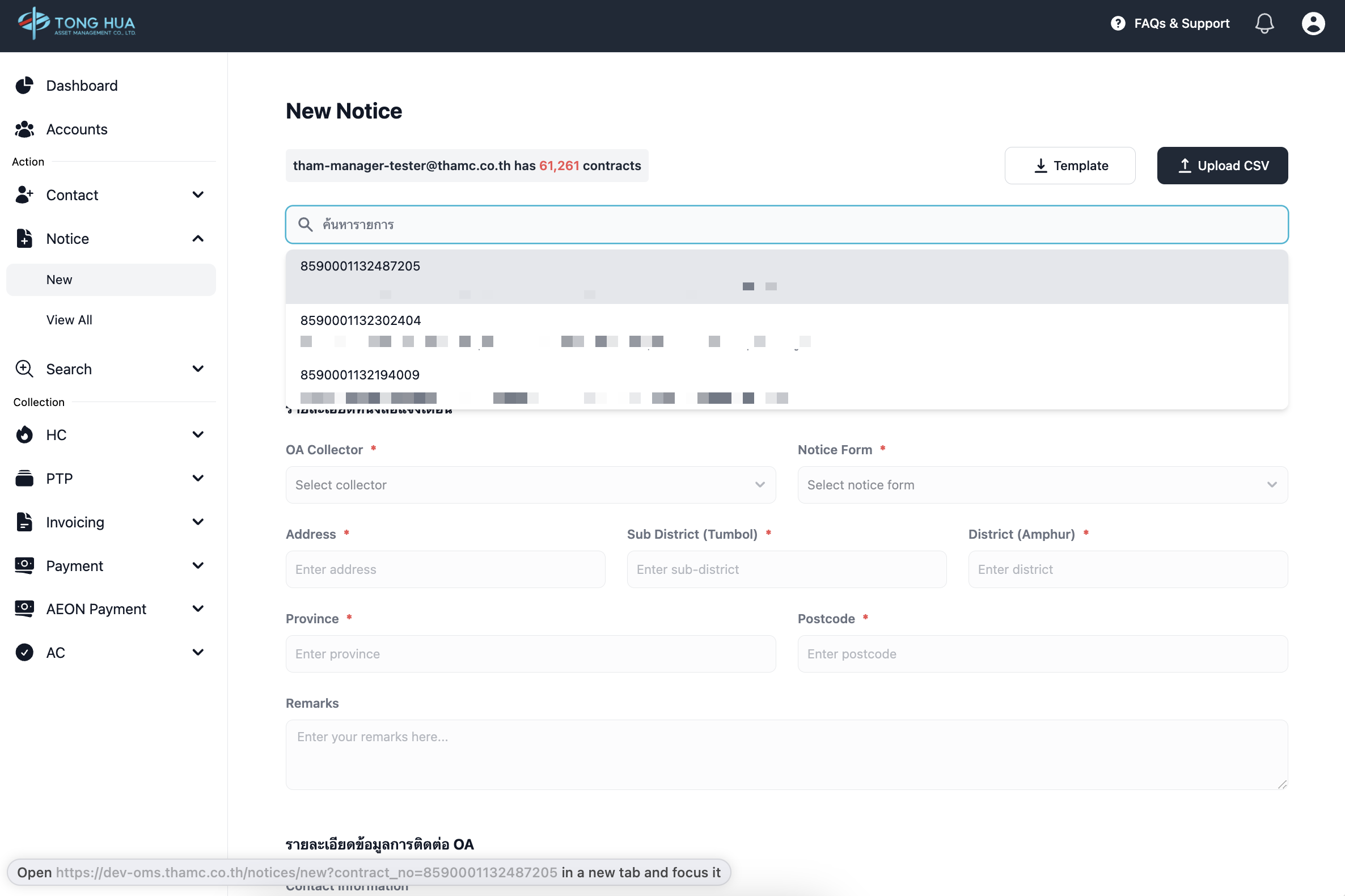Click the Upload CSV button
Viewport: 1345px width, 896px height.
[x=1222, y=166]
